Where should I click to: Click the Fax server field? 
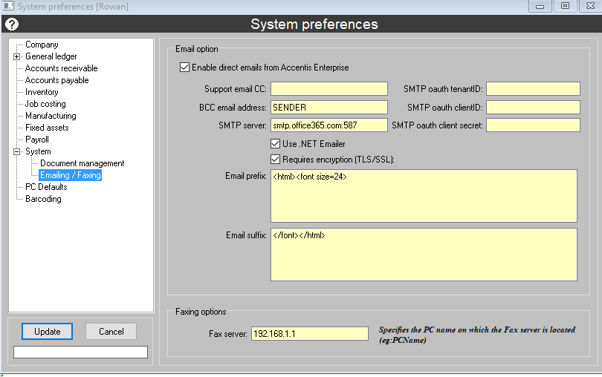(310, 334)
